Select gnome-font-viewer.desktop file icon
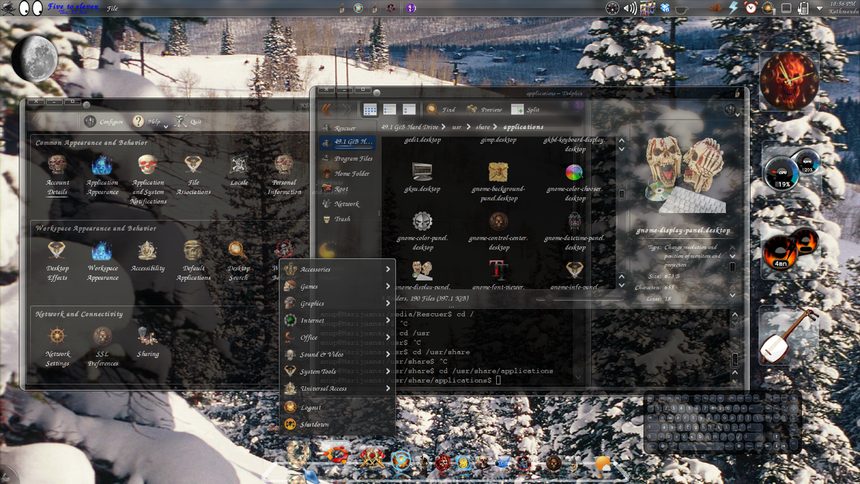The image size is (860, 484). click(498, 270)
